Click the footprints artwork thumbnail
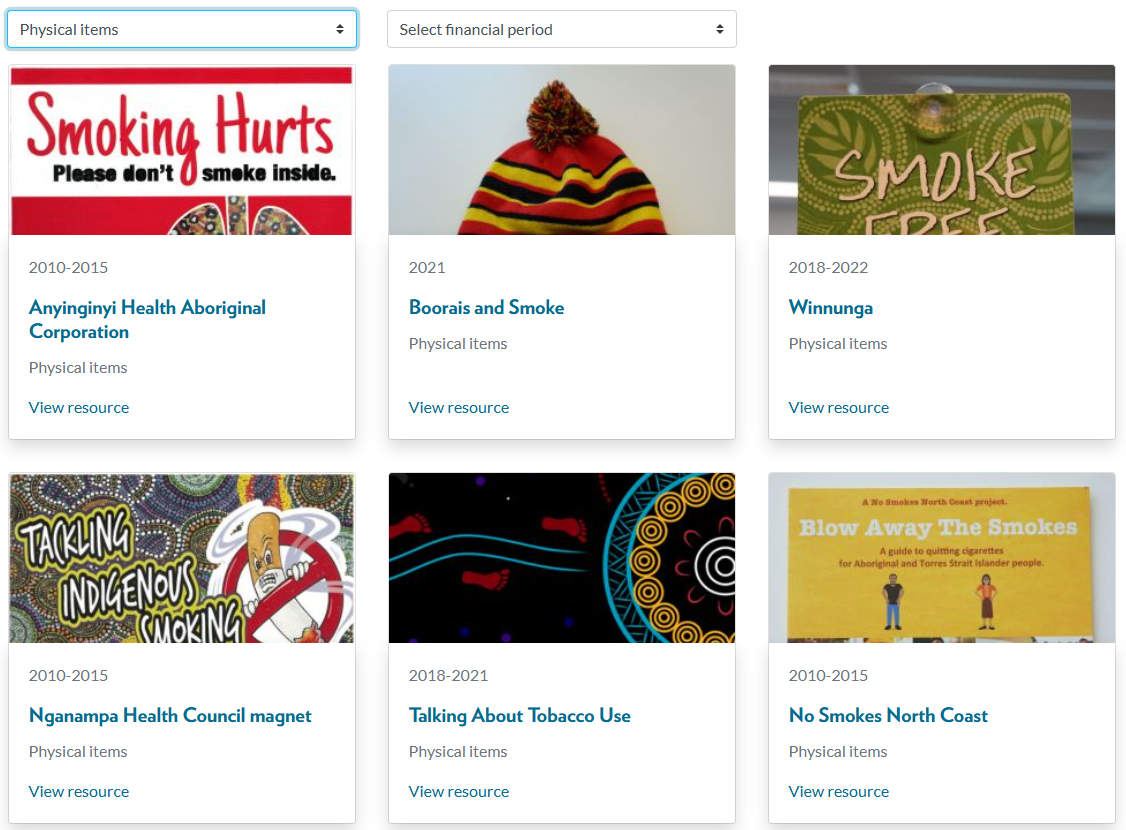The width and height of the screenshot is (1126, 830). (561, 558)
